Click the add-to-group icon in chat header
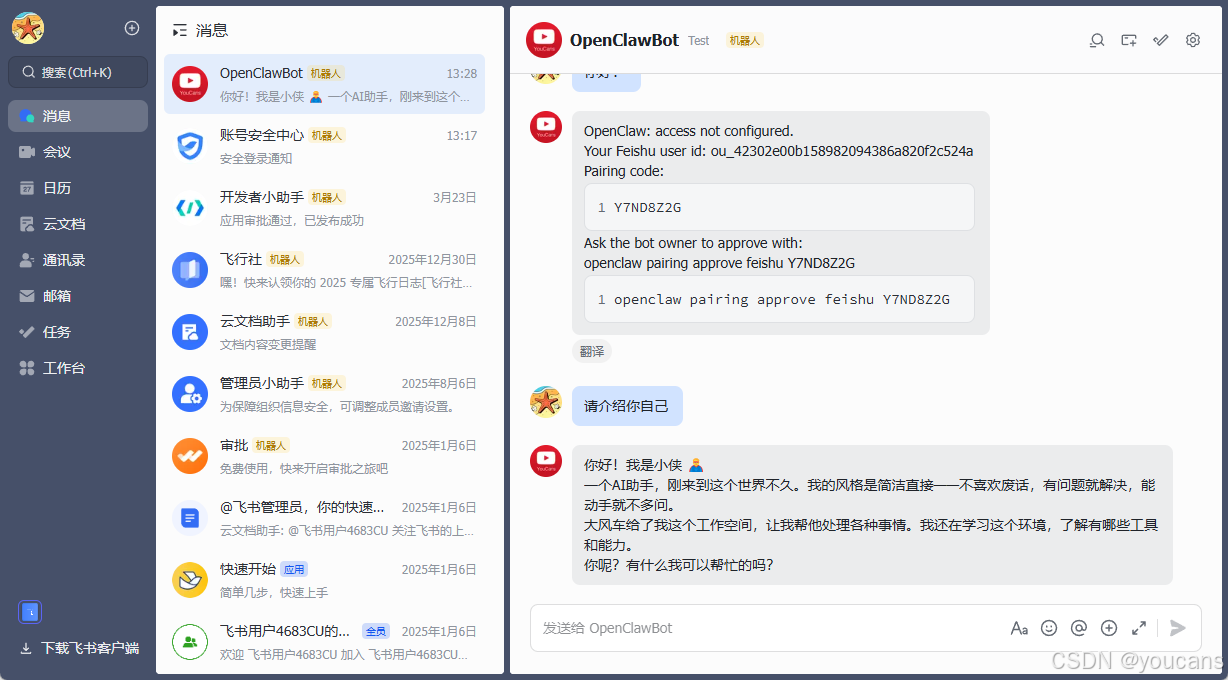The image size is (1228, 680). click(1129, 40)
